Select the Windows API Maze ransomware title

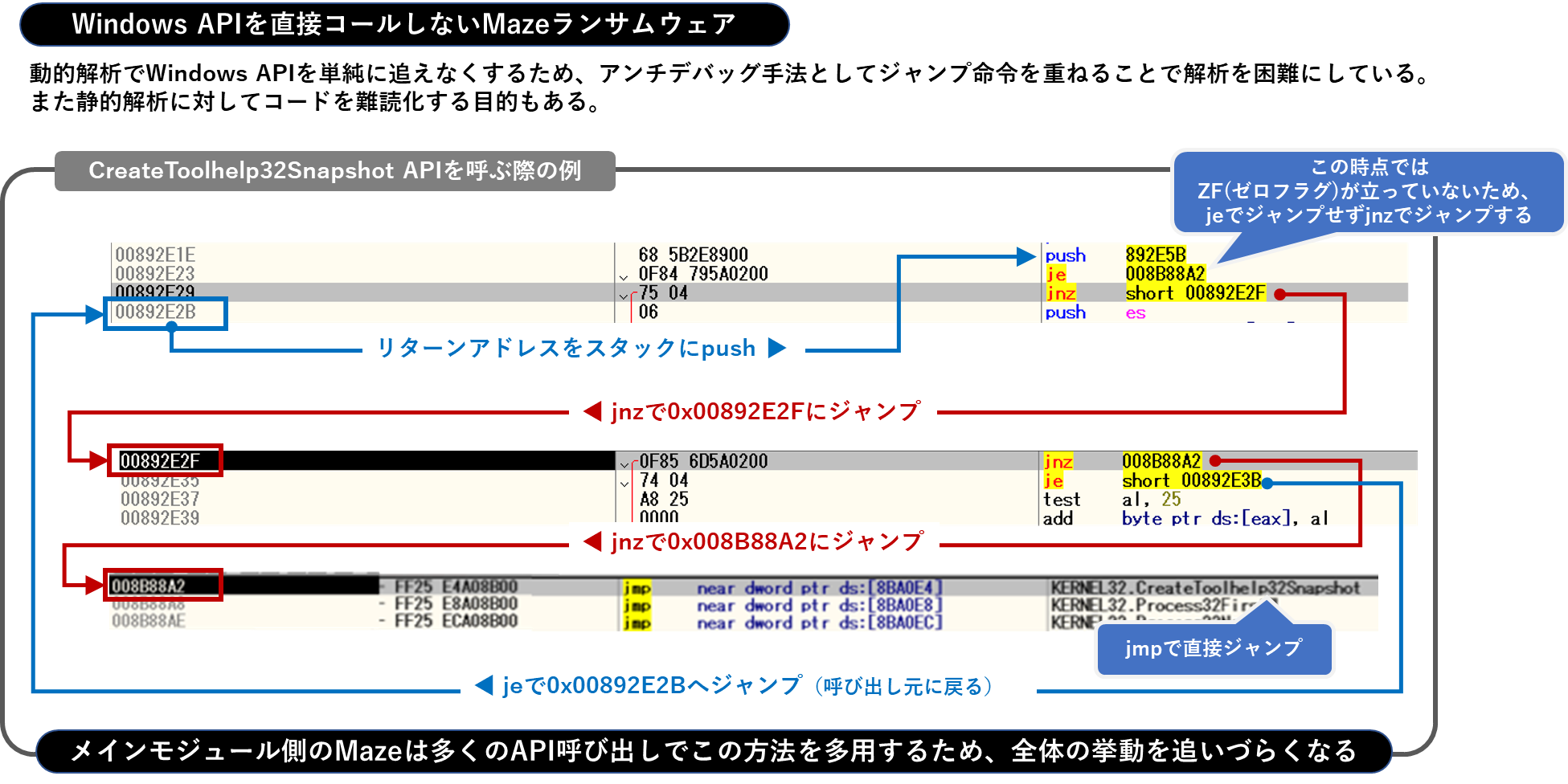click(403, 24)
